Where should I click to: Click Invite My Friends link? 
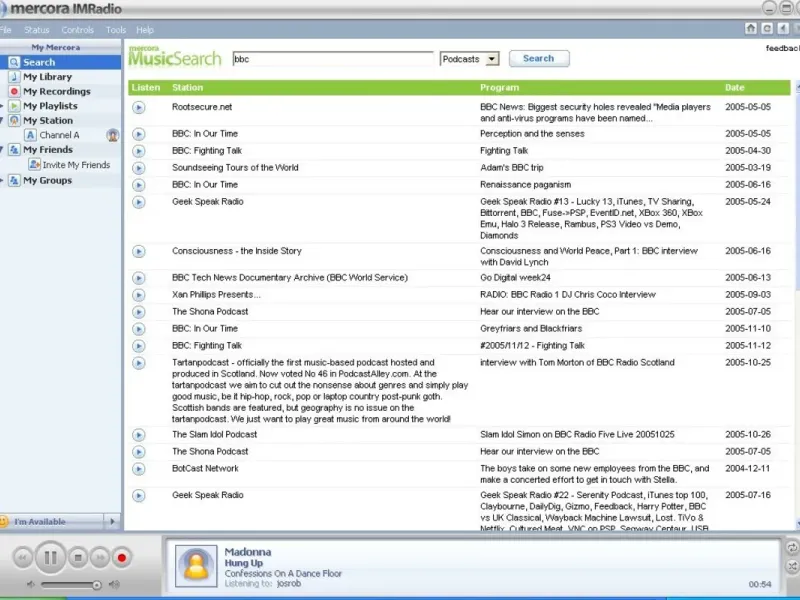76,165
